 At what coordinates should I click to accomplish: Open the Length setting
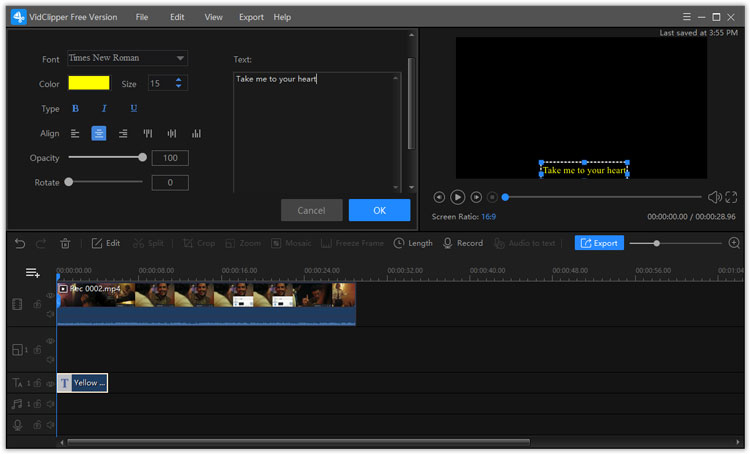[413, 244]
